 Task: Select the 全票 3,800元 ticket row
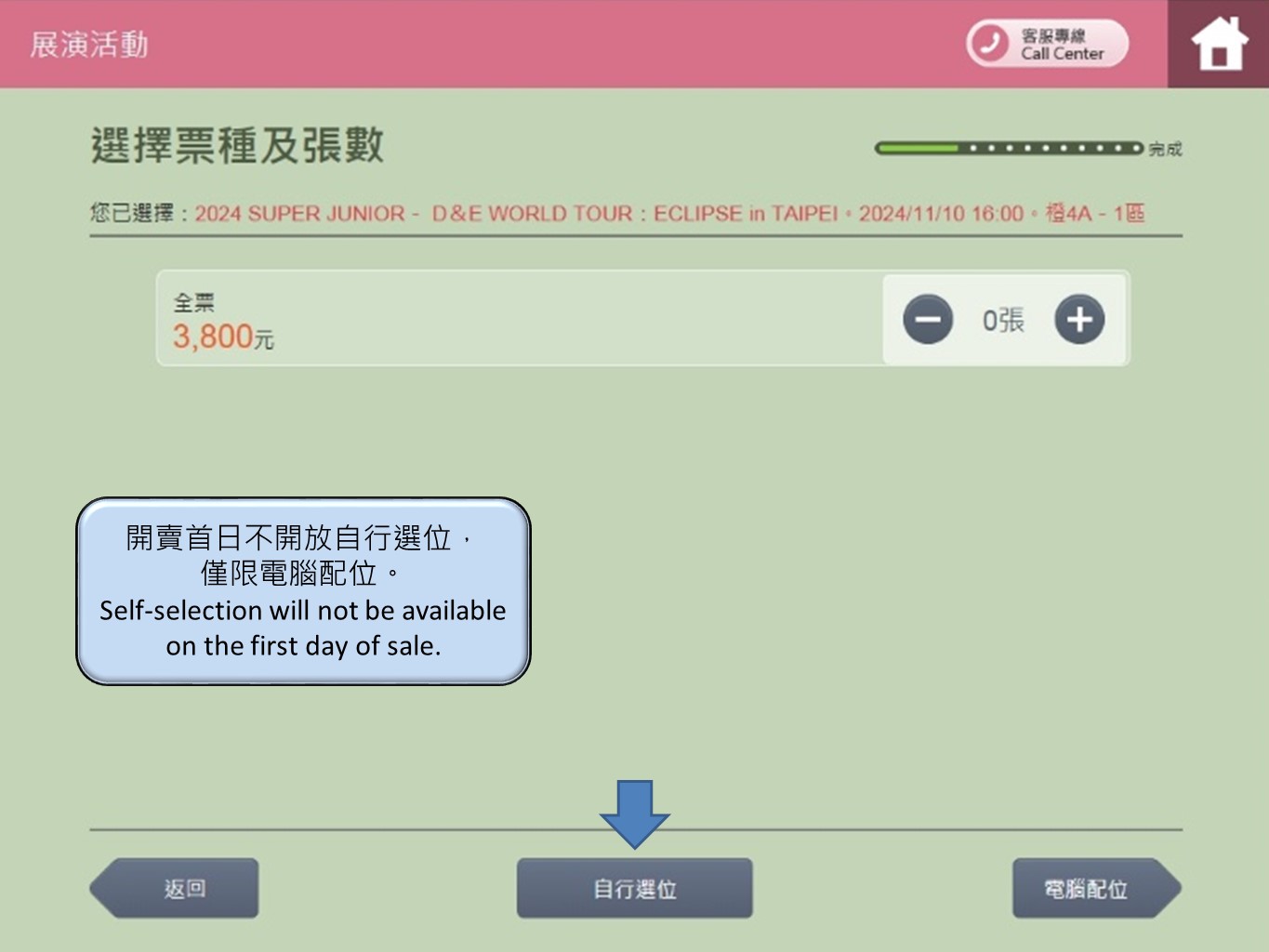(642, 318)
